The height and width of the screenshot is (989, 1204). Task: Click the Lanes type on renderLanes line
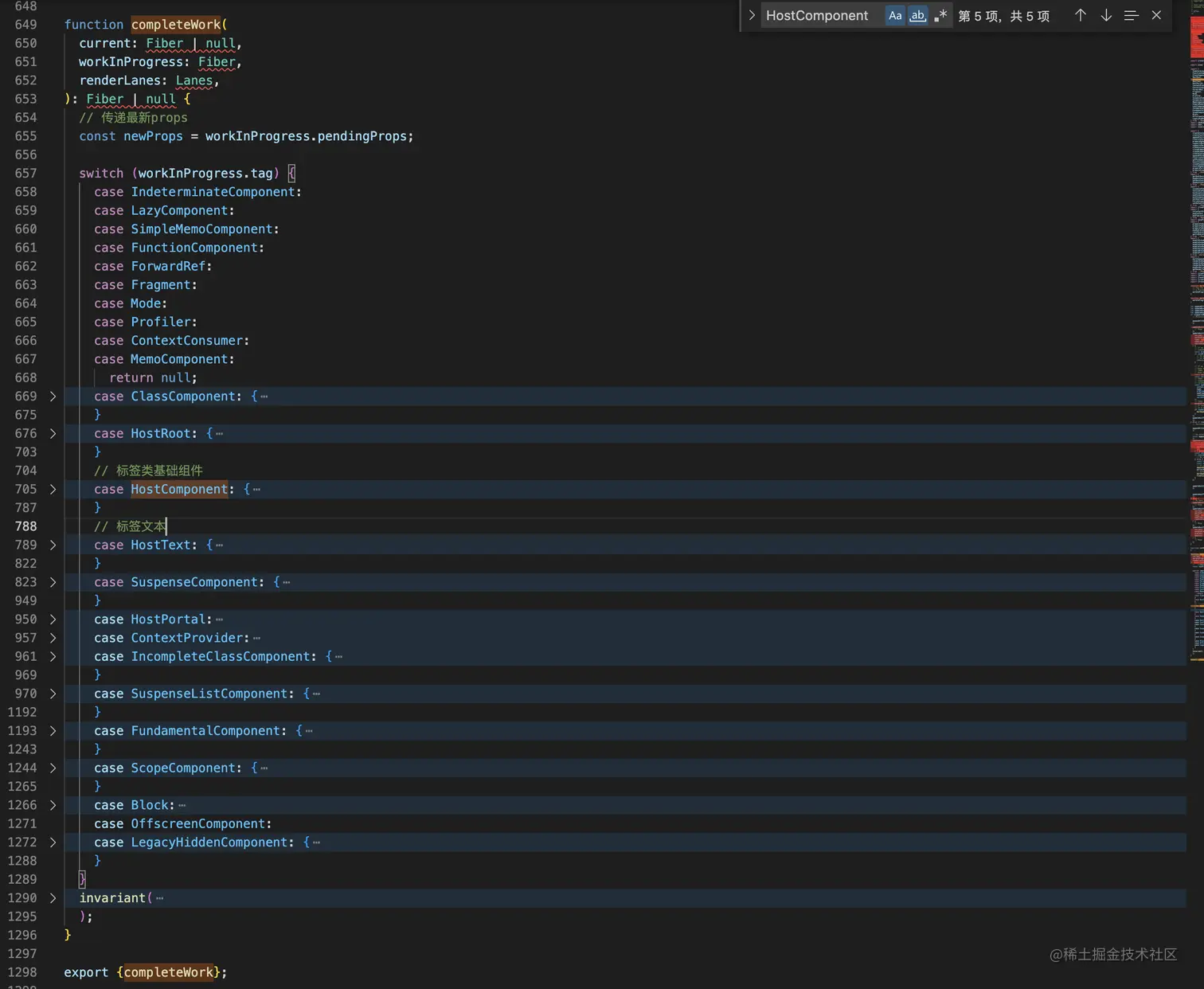click(x=194, y=80)
